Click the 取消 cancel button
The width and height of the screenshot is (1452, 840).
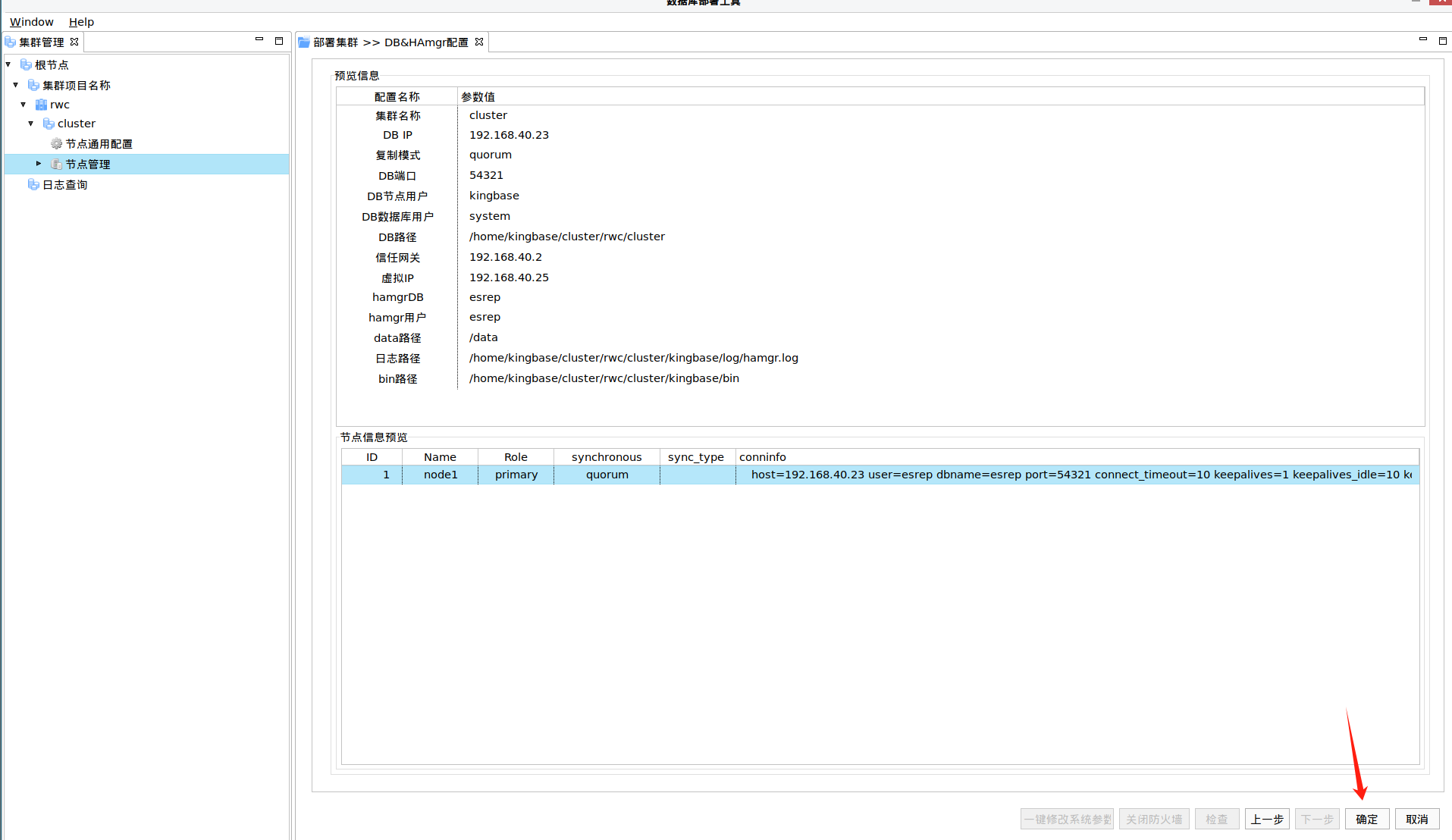pos(1416,819)
